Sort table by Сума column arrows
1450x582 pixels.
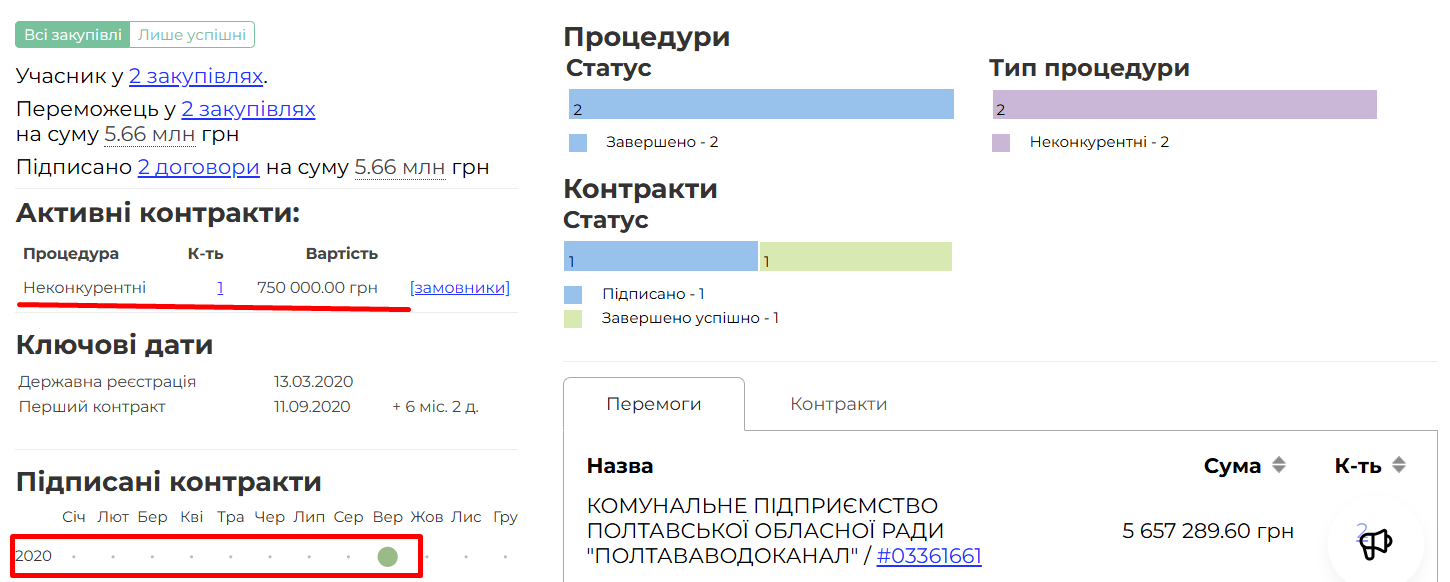tap(1277, 465)
